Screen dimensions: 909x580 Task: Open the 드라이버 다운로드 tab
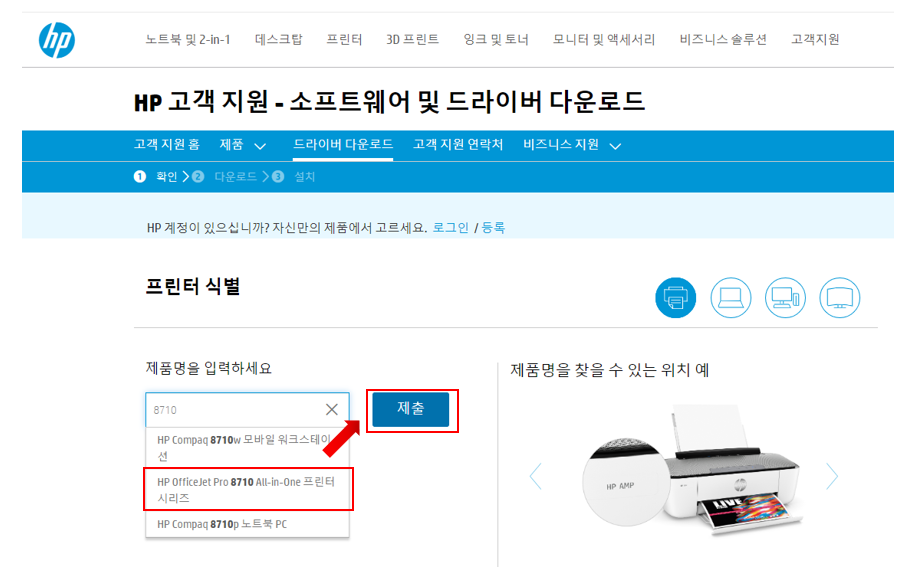pyautogui.click(x=343, y=144)
